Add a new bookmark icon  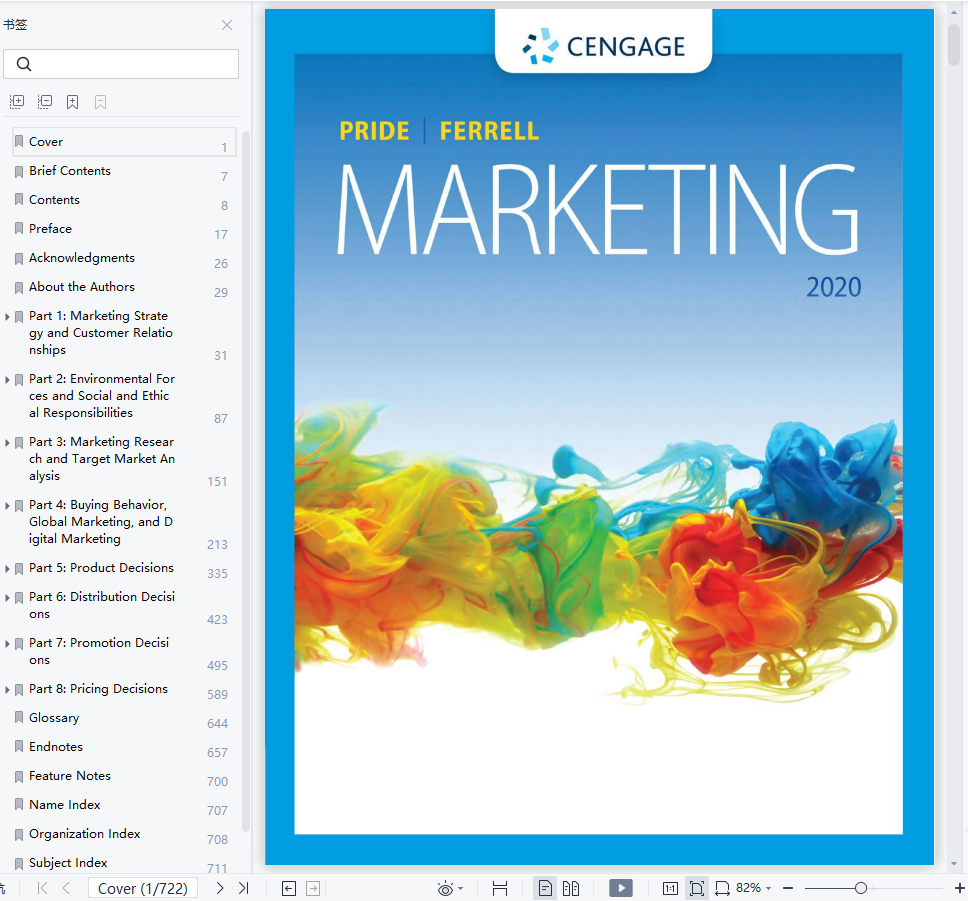72,102
